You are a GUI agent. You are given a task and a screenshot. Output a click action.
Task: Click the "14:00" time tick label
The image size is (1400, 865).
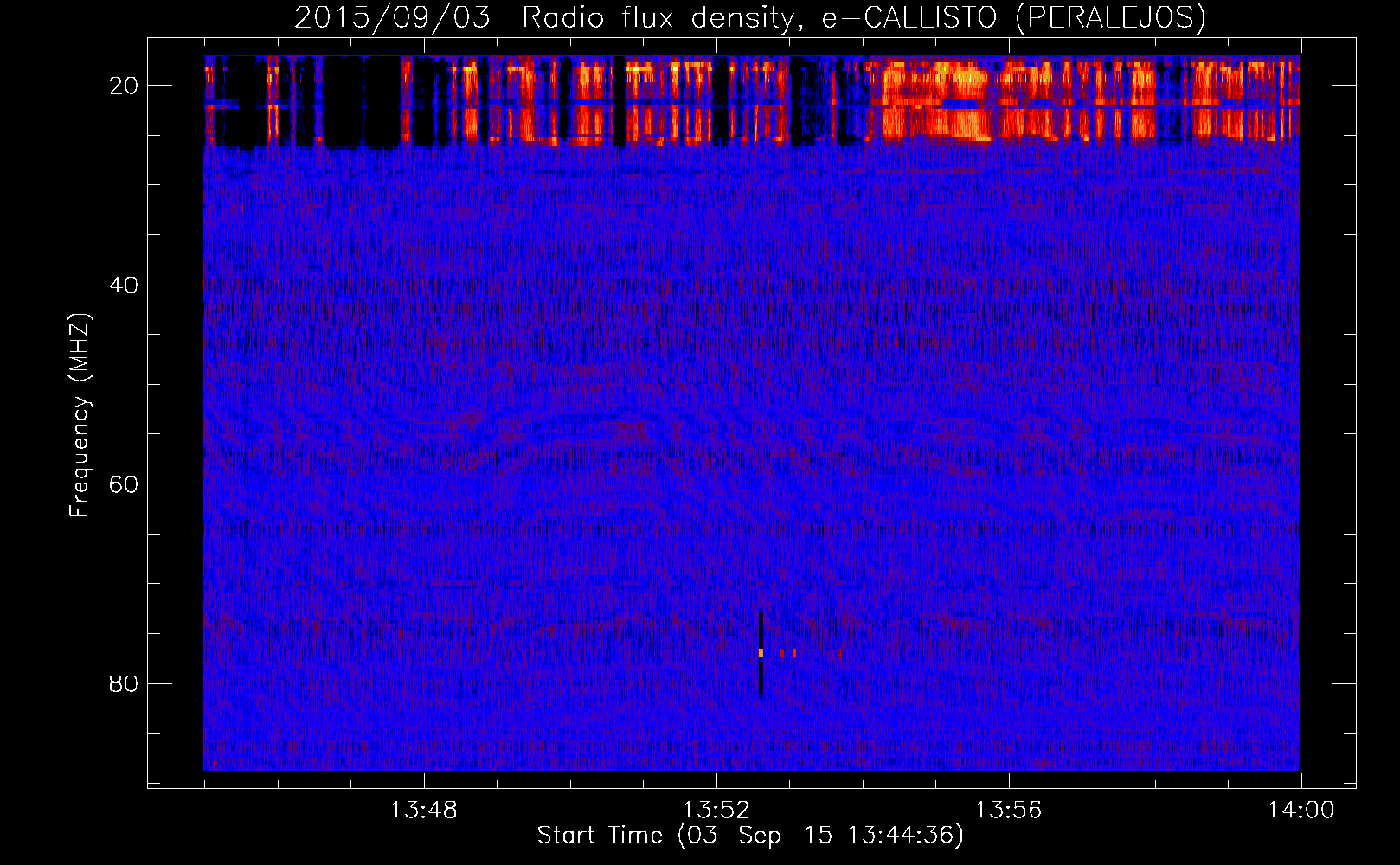(1301, 811)
